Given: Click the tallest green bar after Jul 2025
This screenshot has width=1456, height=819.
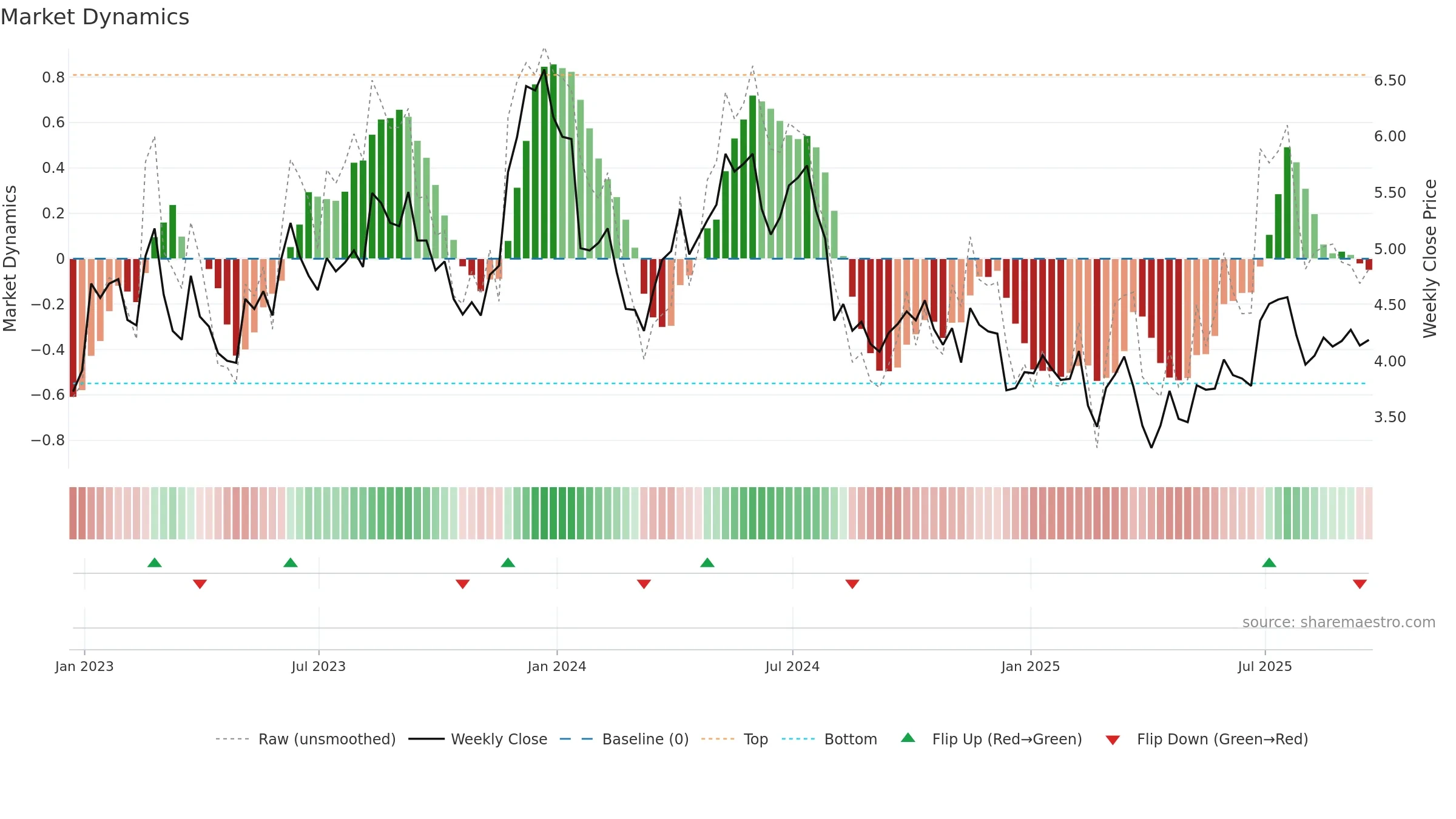Looking at the screenshot, I should (1287, 203).
